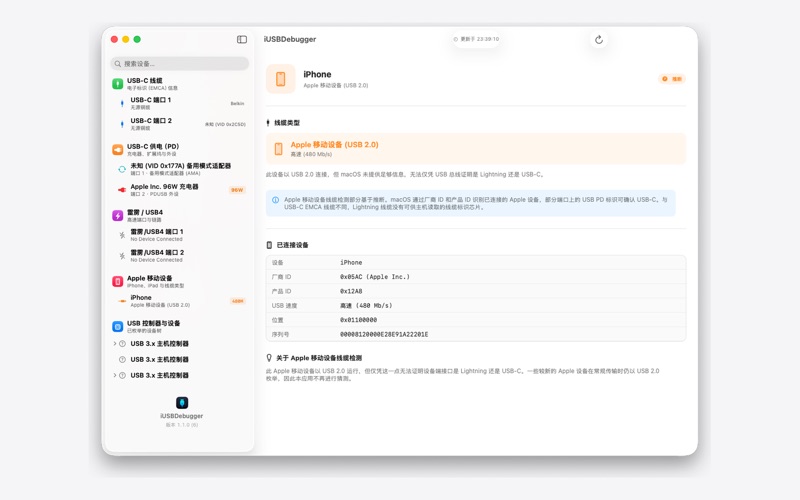Click the Apple 移动设备 (USB 2.0) cable card
Screen dimensions: 800x500
[476, 149]
